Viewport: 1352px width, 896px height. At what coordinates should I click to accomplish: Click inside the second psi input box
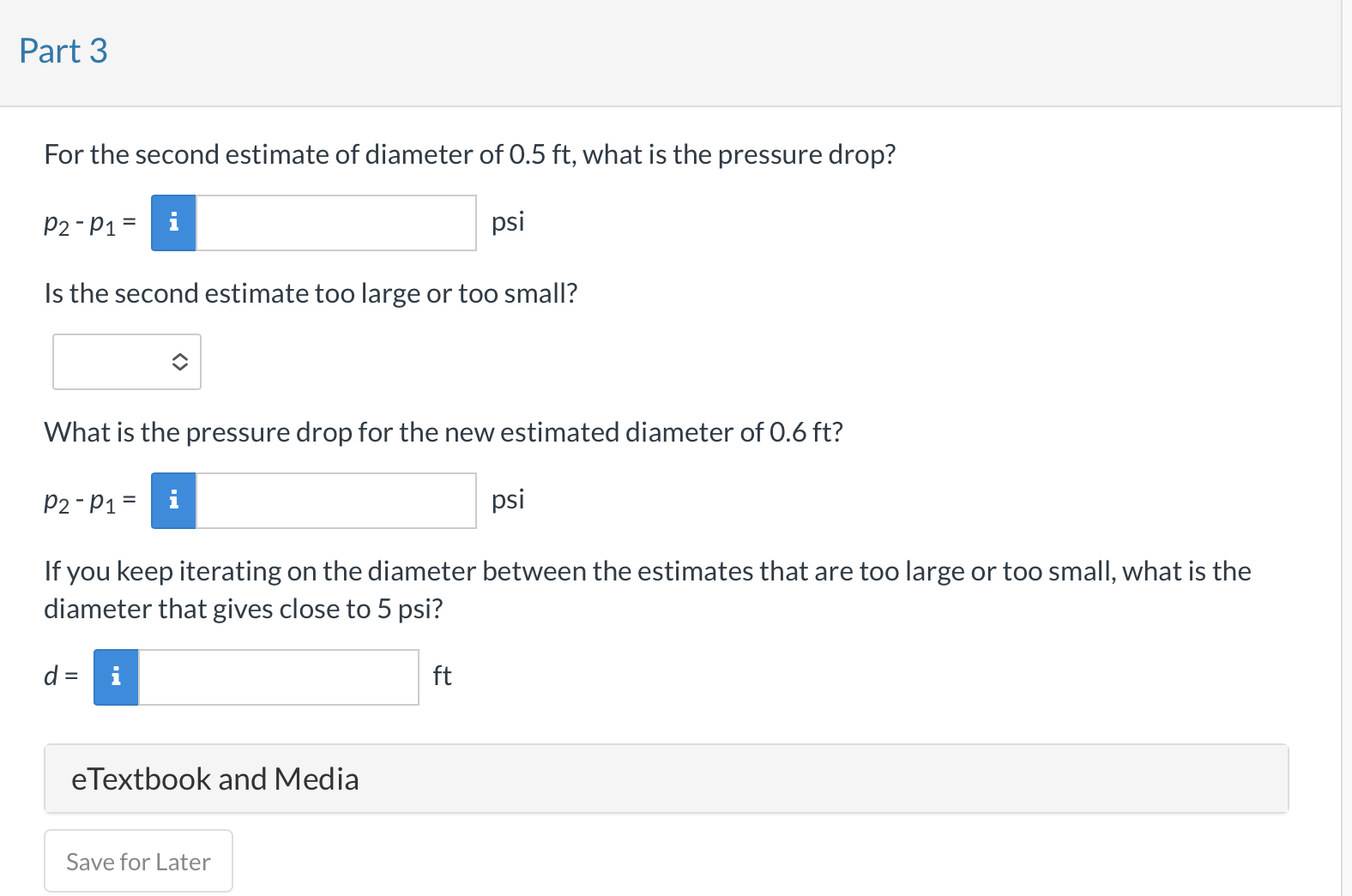point(335,500)
